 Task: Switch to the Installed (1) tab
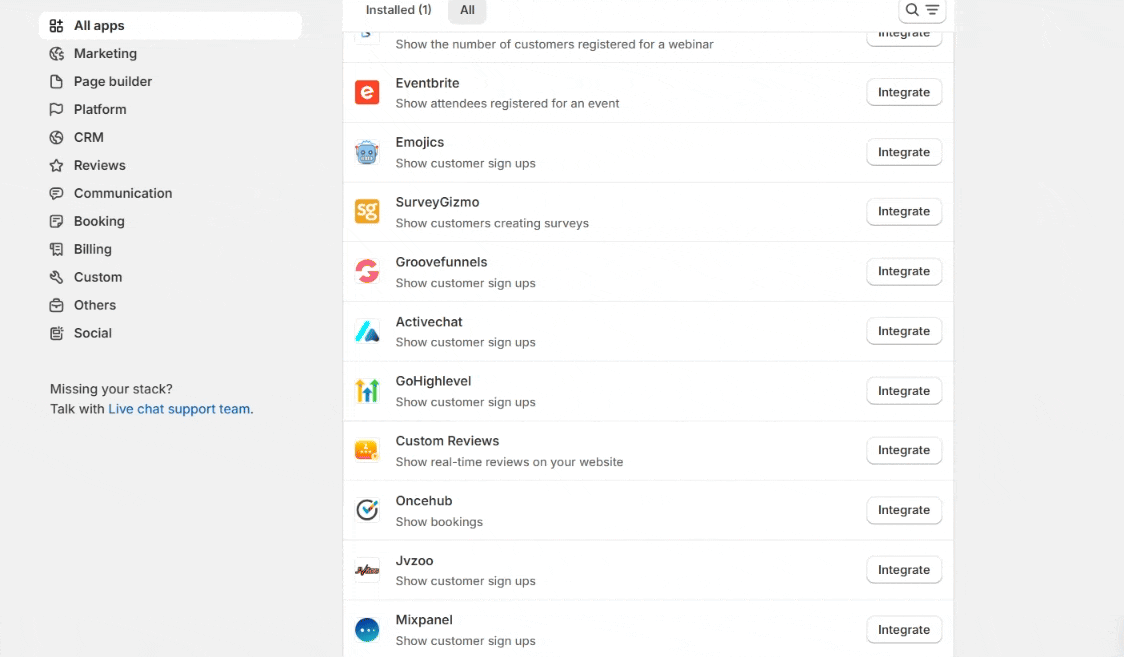(399, 10)
